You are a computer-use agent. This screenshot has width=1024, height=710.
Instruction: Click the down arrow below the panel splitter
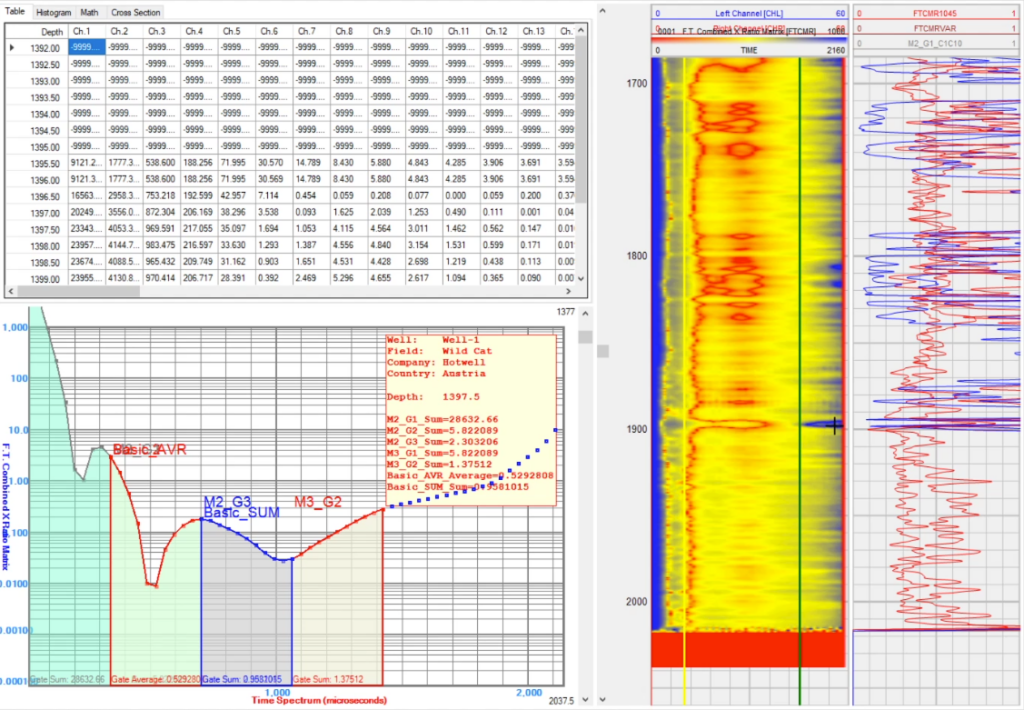[603, 700]
